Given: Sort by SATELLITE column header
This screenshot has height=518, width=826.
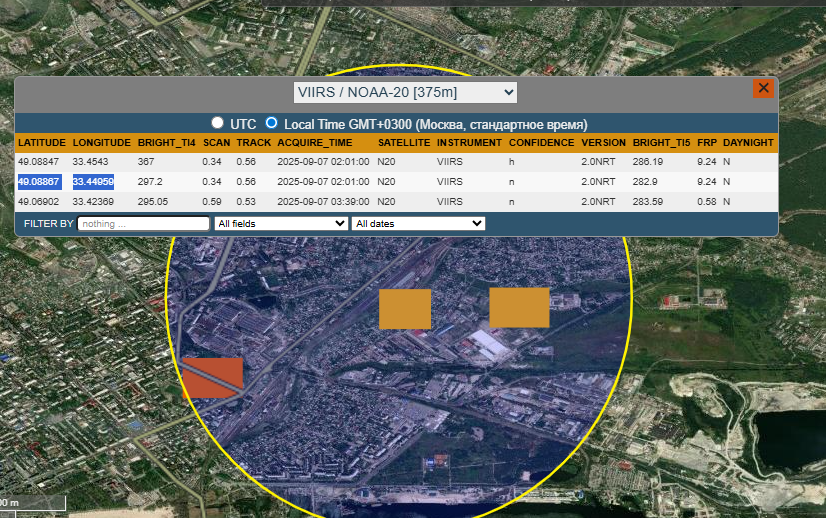Looking at the screenshot, I should point(404,143).
